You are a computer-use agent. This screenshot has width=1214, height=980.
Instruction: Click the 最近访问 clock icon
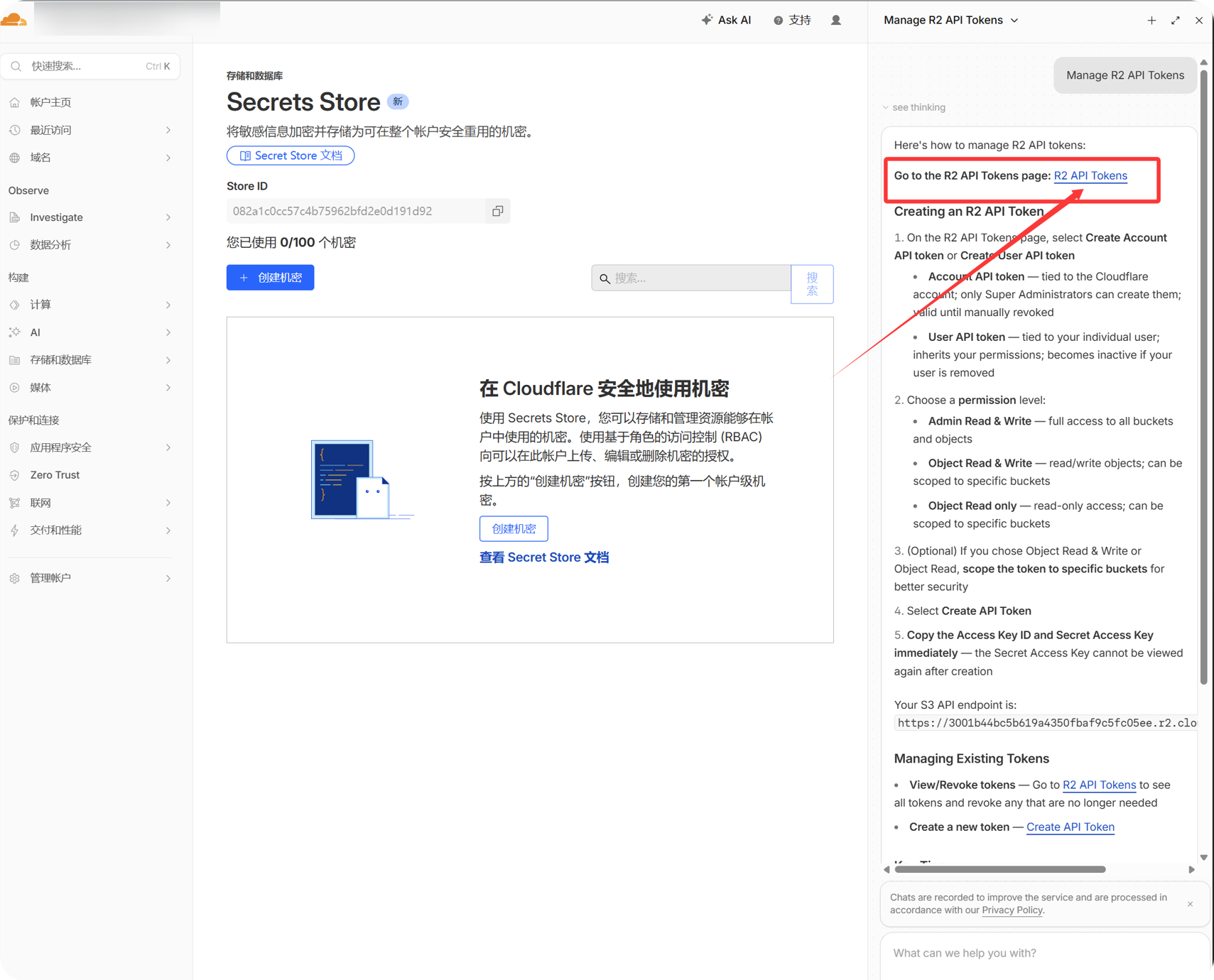click(x=15, y=130)
